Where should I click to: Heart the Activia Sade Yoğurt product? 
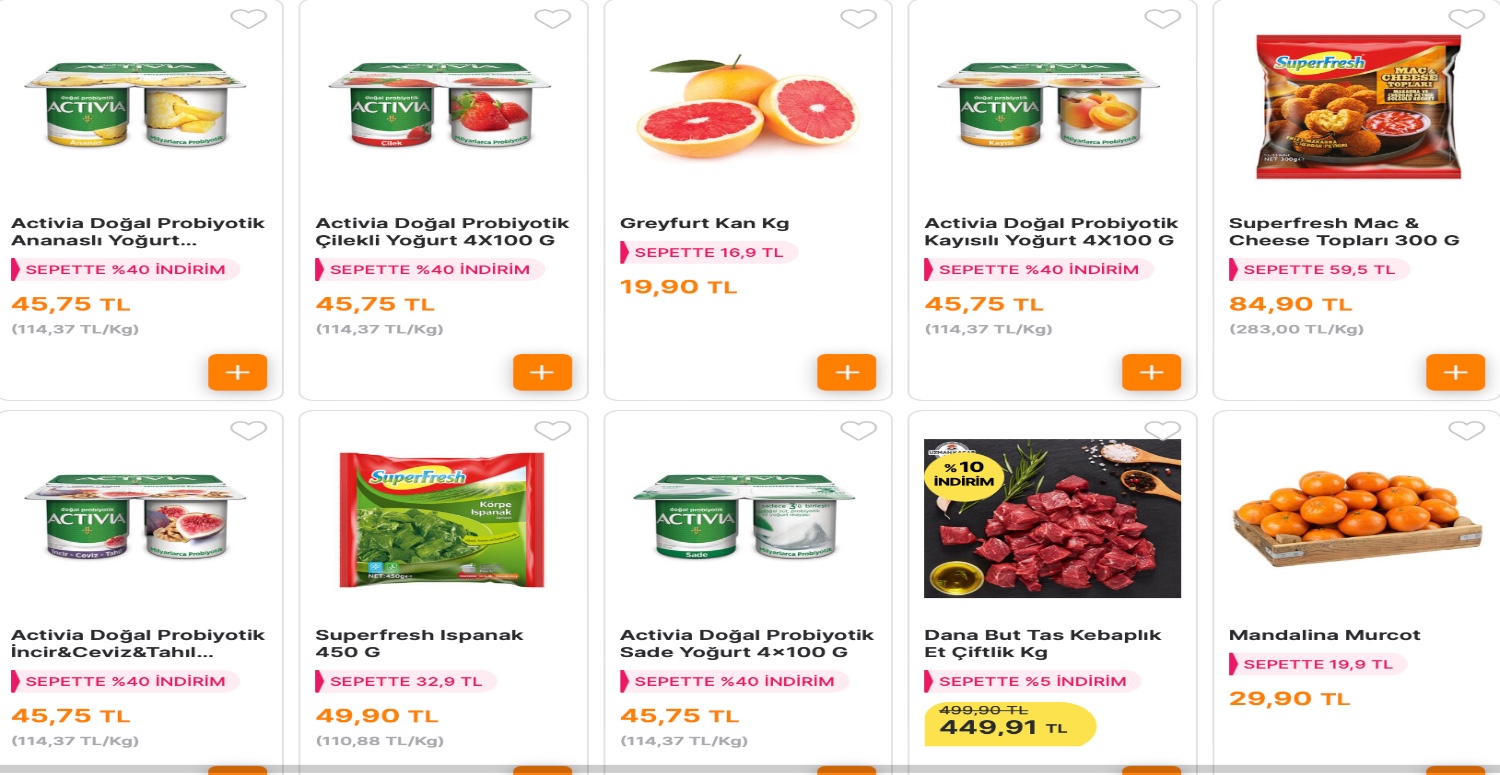point(858,431)
